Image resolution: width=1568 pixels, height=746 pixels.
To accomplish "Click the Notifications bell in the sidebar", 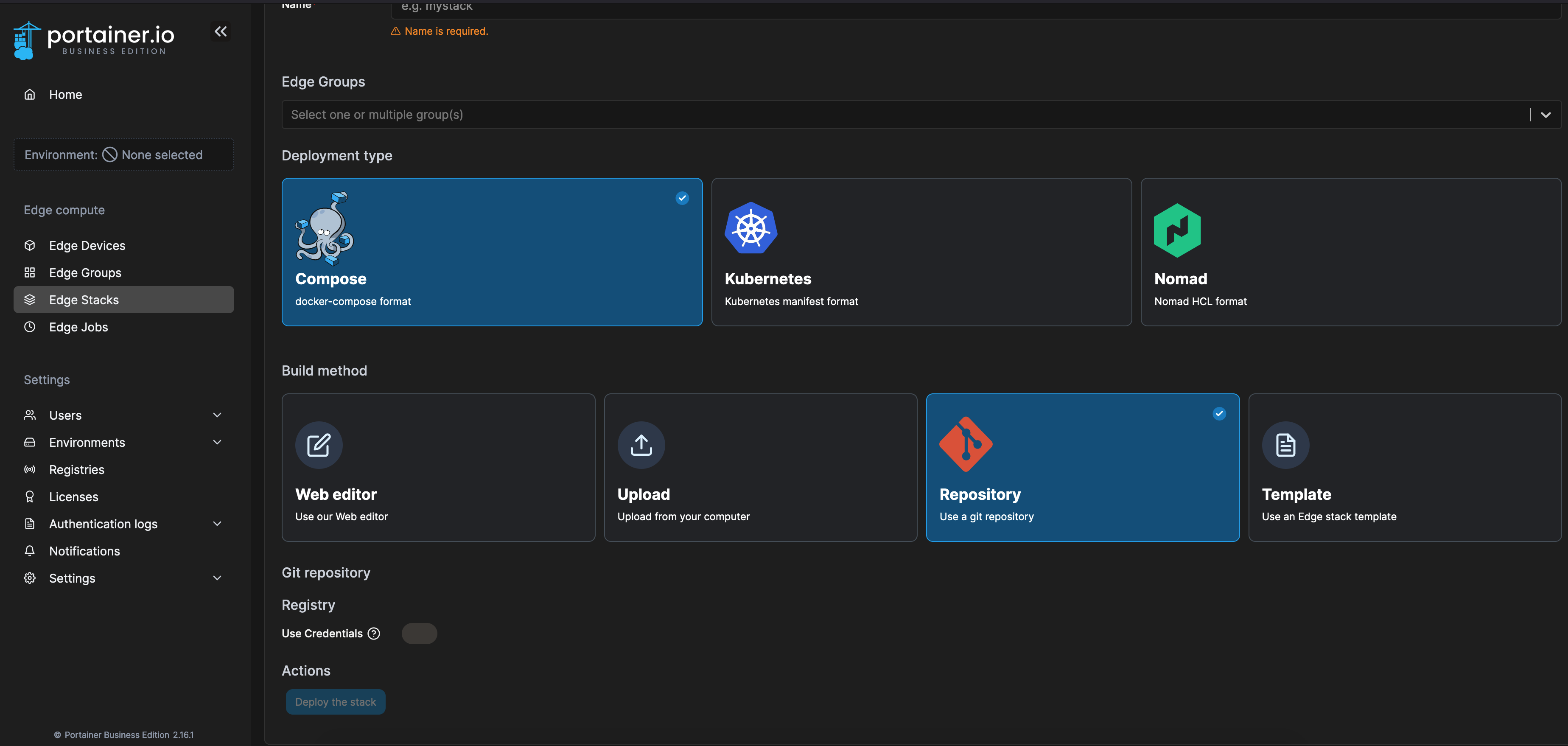I will 84,550.
